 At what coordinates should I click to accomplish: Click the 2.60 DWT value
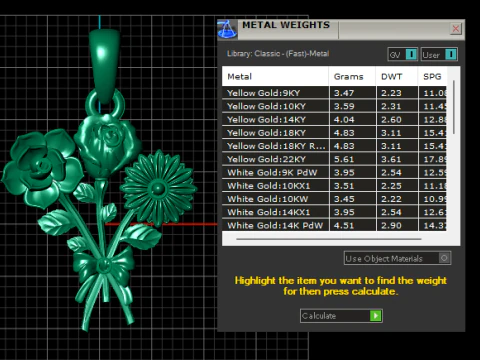(x=391, y=120)
